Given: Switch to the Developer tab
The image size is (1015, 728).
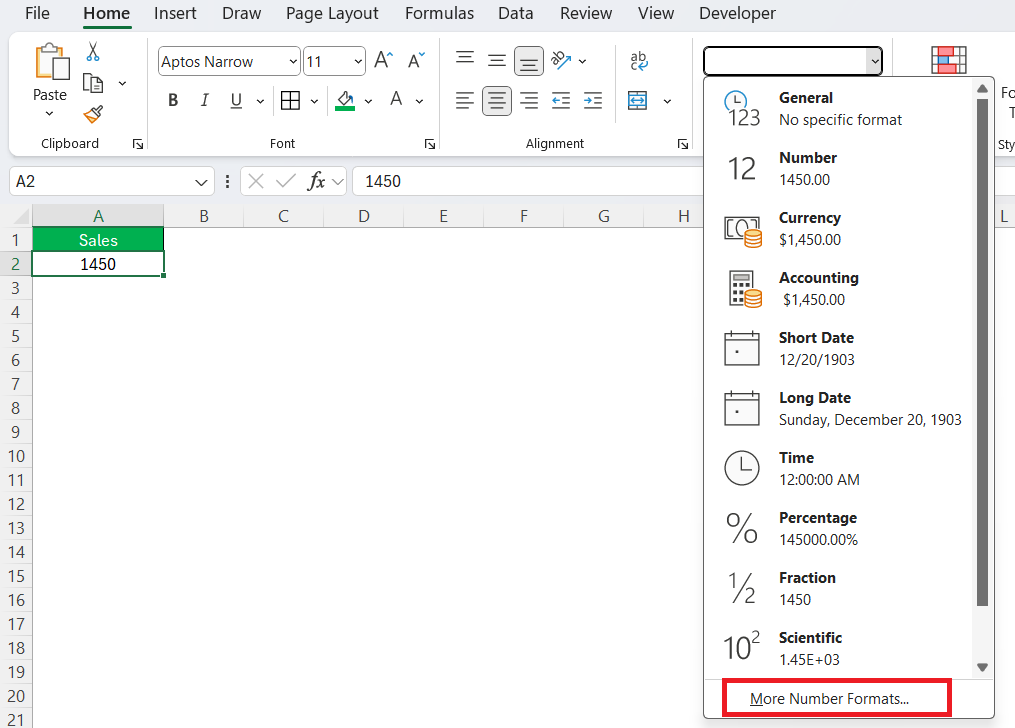Looking at the screenshot, I should pos(737,14).
